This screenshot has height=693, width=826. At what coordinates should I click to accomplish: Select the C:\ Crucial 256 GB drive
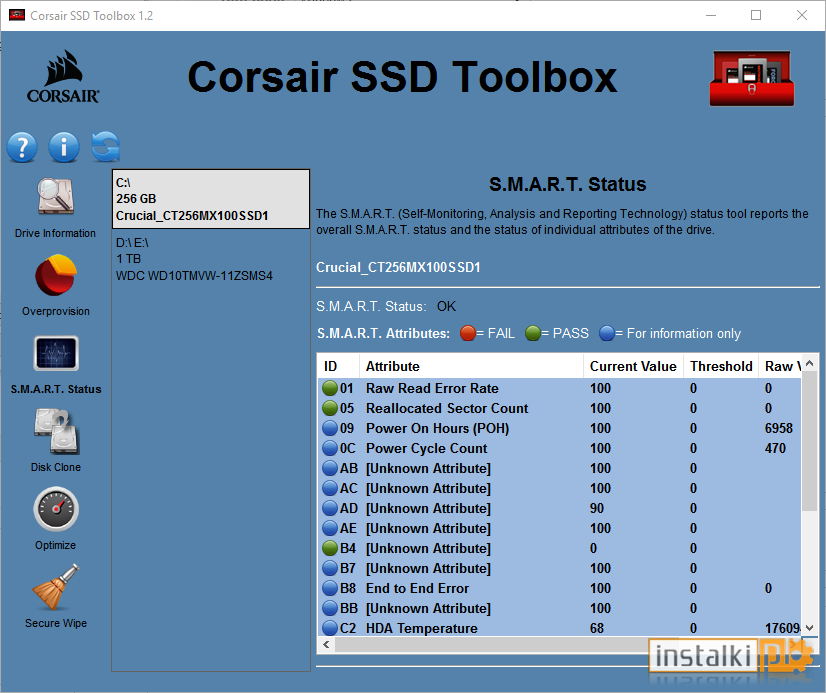click(211, 199)
